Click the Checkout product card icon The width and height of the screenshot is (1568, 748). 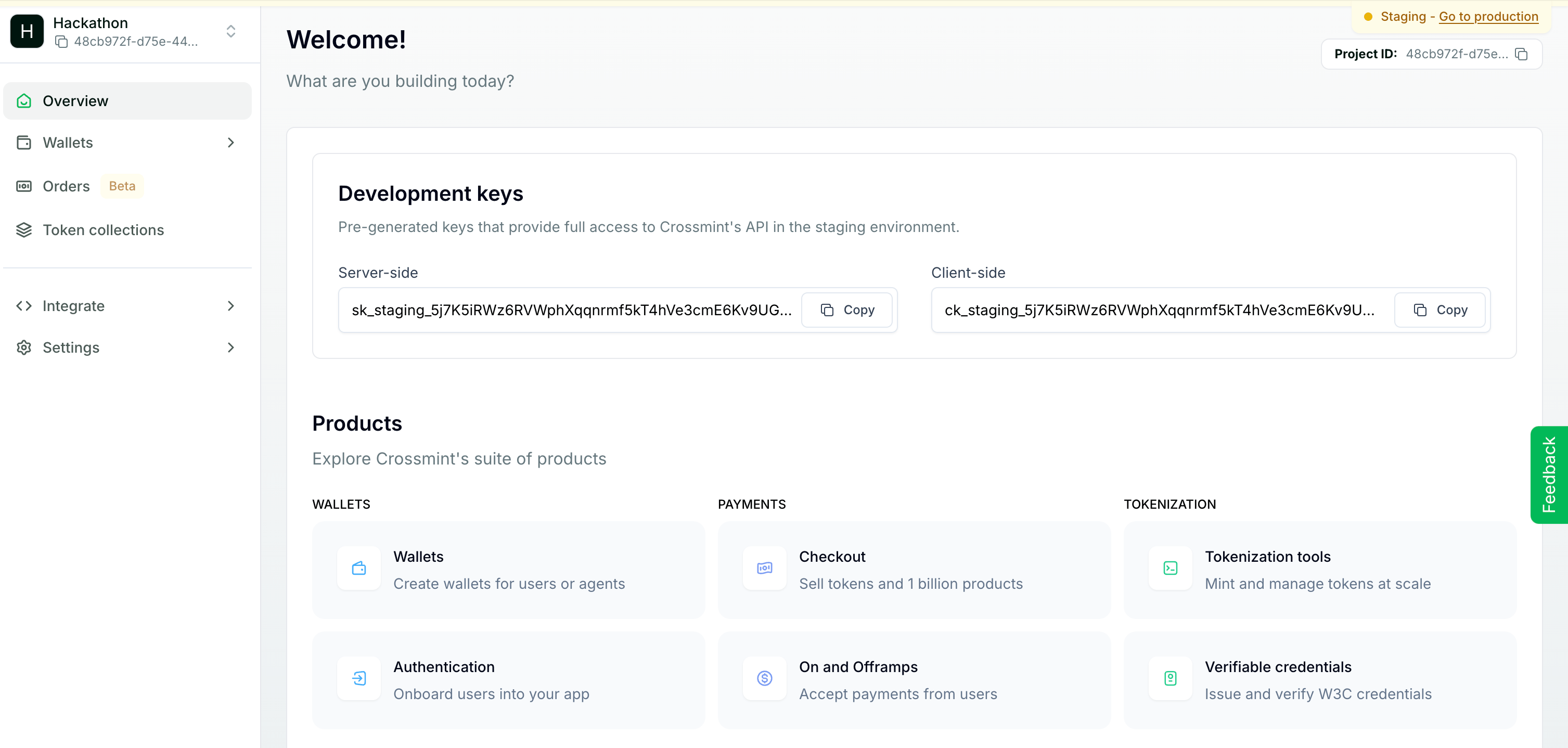coord(765,569)
